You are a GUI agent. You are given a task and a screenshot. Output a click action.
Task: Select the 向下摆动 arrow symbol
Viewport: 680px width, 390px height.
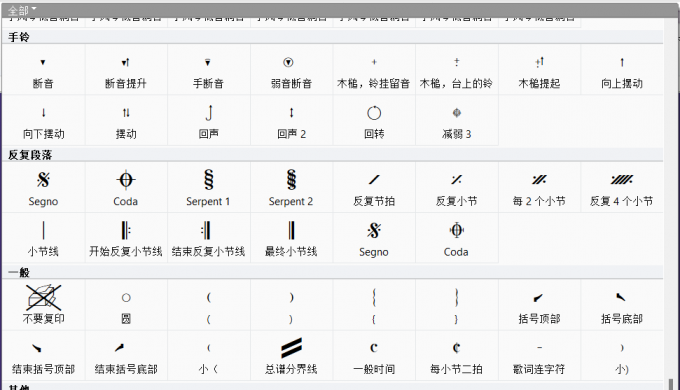coord(43,121)
